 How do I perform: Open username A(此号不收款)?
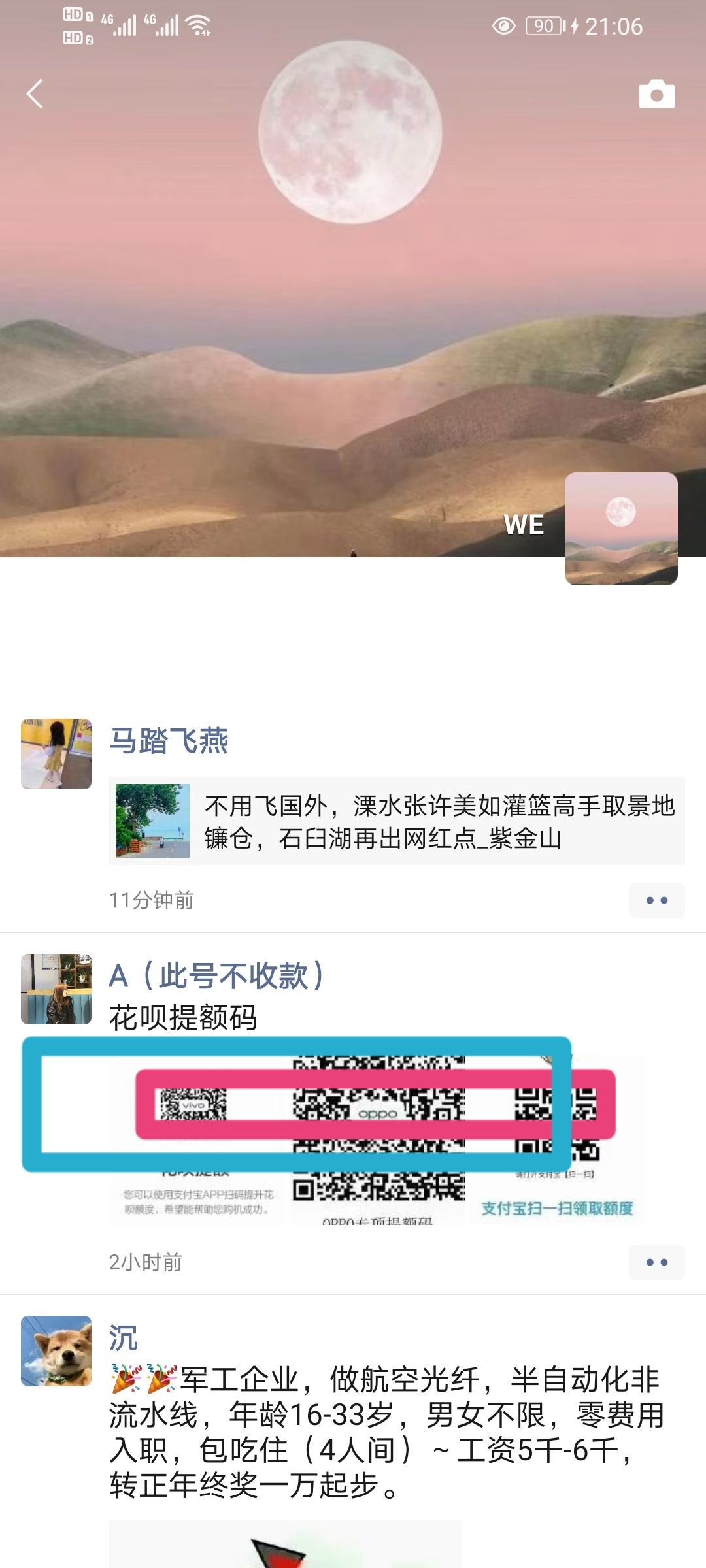click(216, 975)
